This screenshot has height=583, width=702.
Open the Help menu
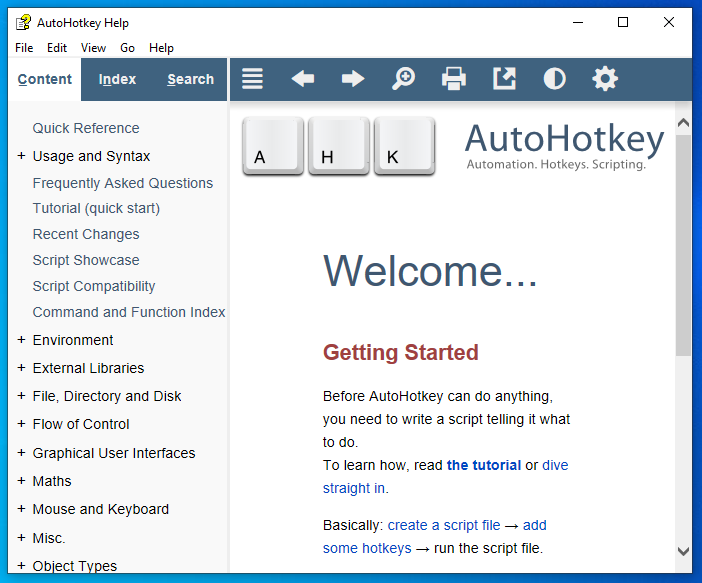161,48
